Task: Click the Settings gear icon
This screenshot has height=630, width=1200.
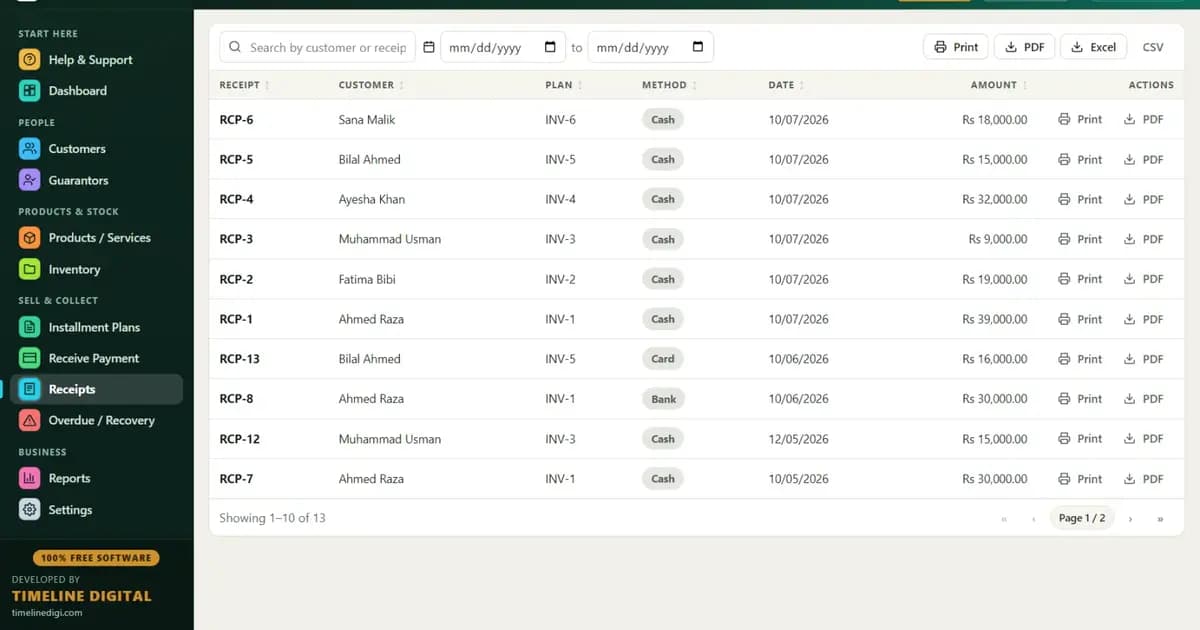Action: point(30,510)
